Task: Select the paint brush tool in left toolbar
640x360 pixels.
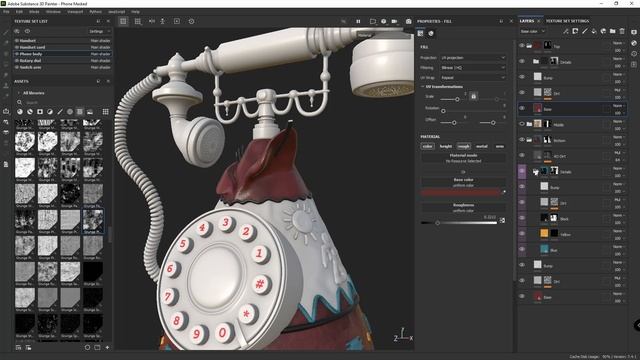Action: (x=6, y=32)
